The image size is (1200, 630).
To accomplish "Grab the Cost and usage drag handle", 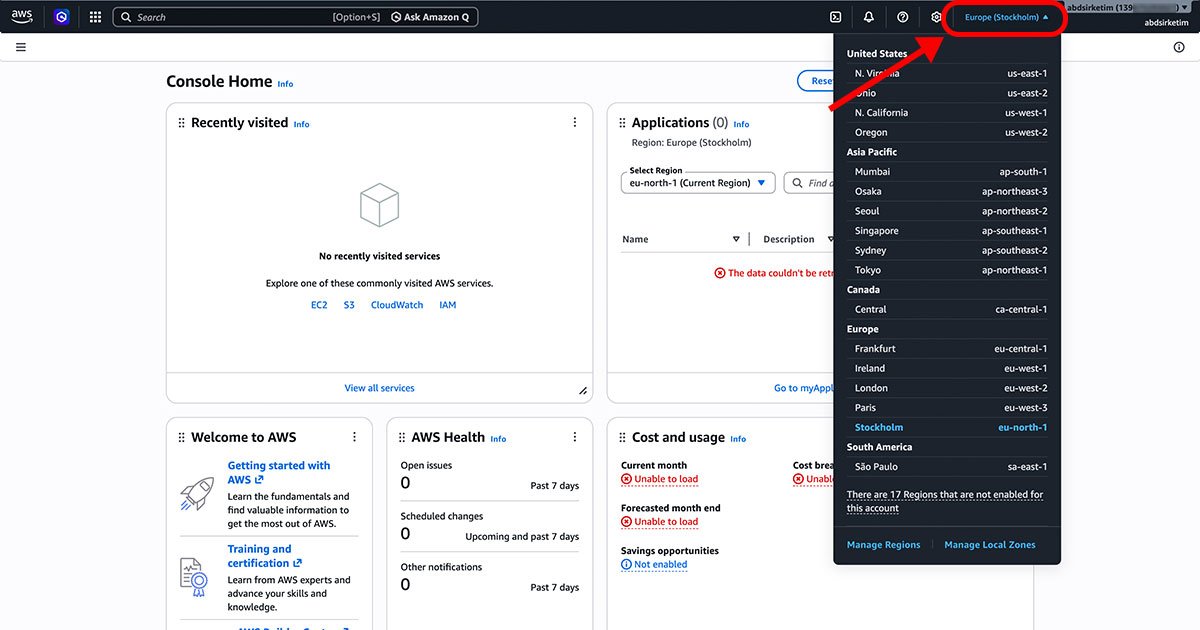I will coord(622,438).
